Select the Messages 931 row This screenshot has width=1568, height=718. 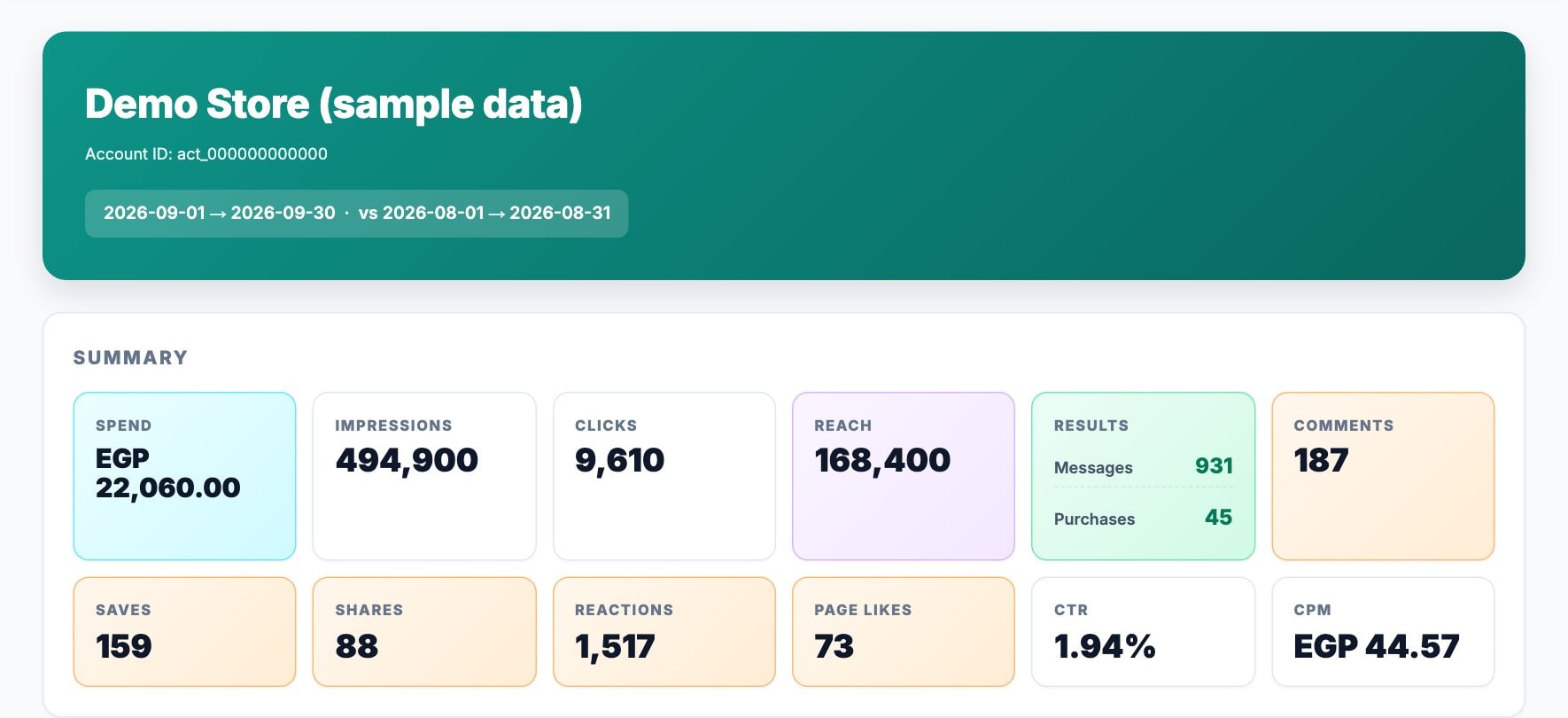(1143, 466)
